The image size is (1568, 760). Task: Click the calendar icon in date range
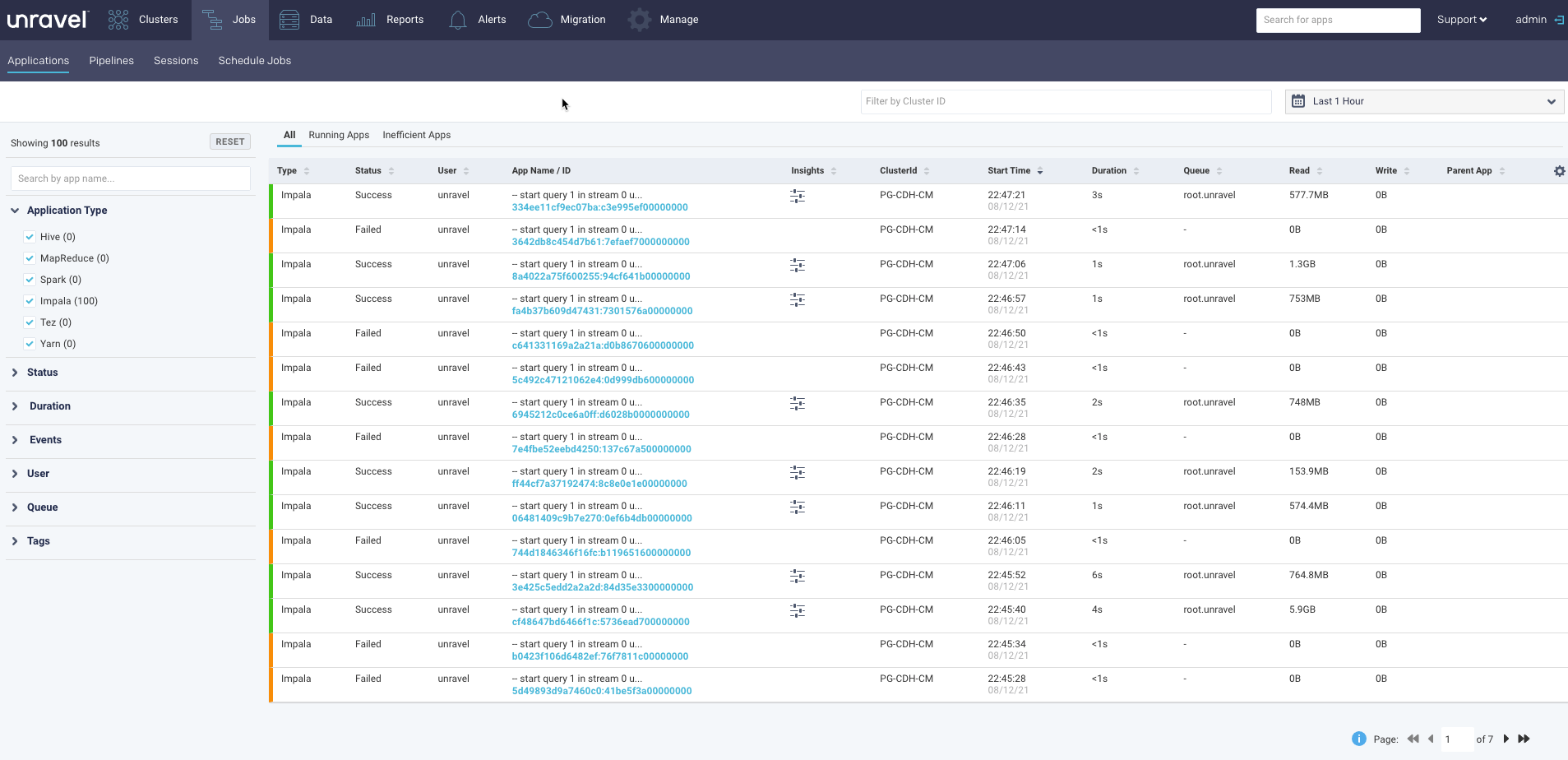[x=1298, y=101]
